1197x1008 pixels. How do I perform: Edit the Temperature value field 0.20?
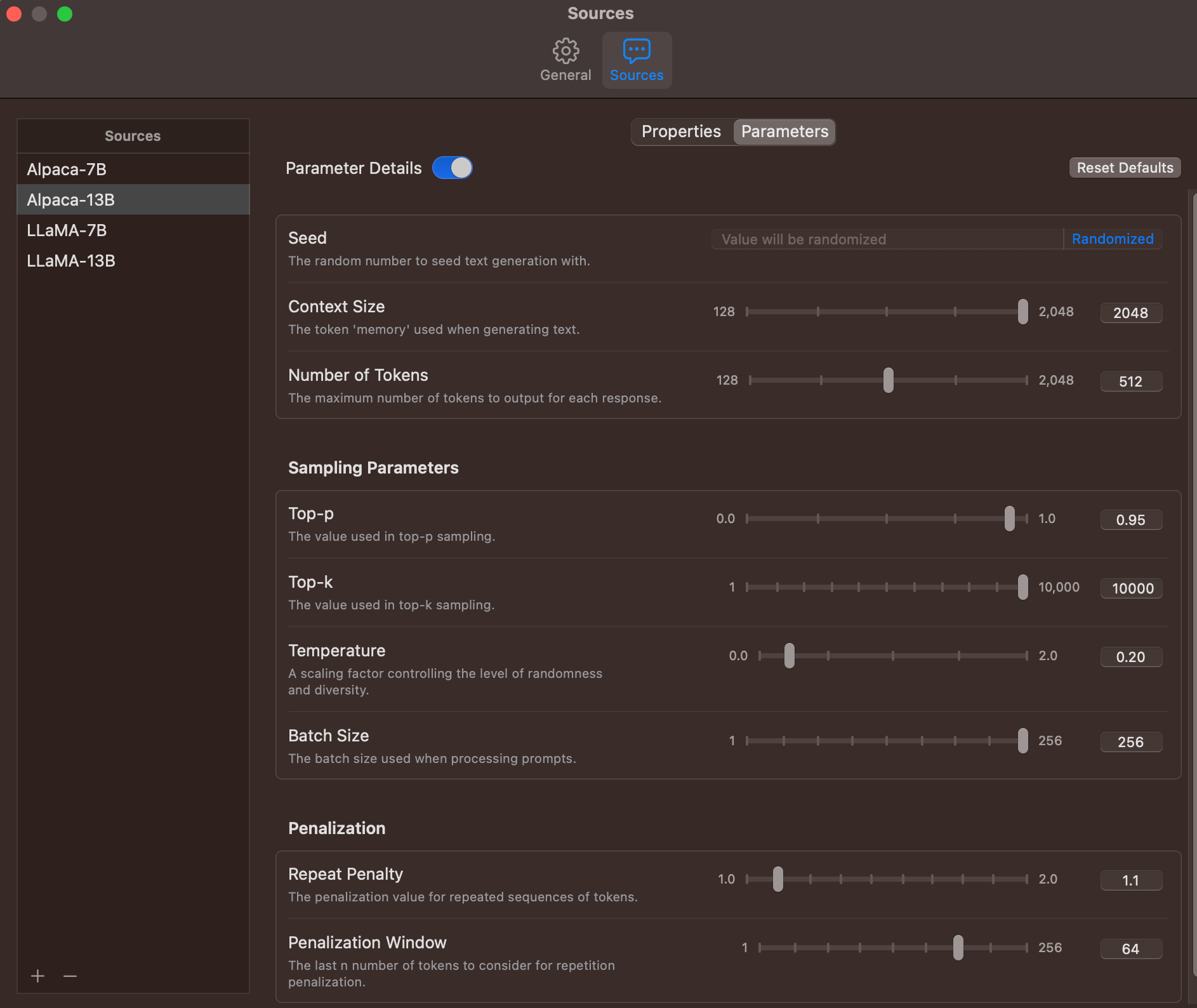coord(1131,657)
